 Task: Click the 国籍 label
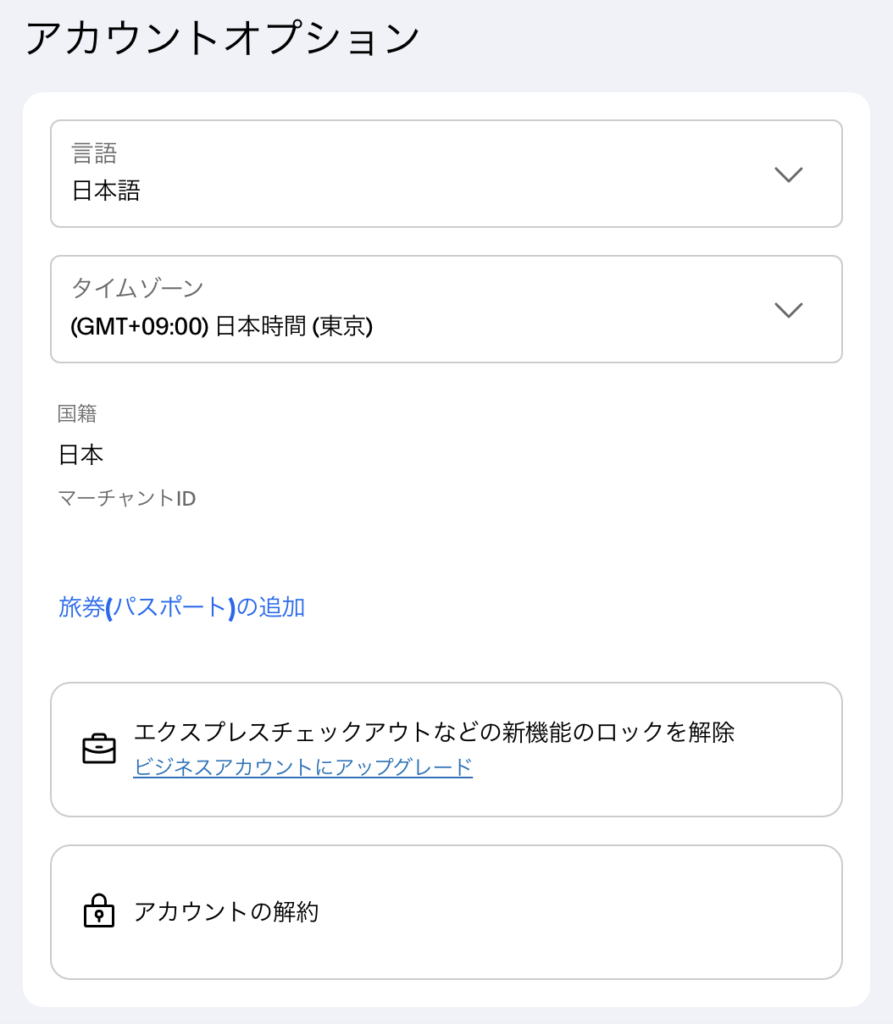[77, 414]
